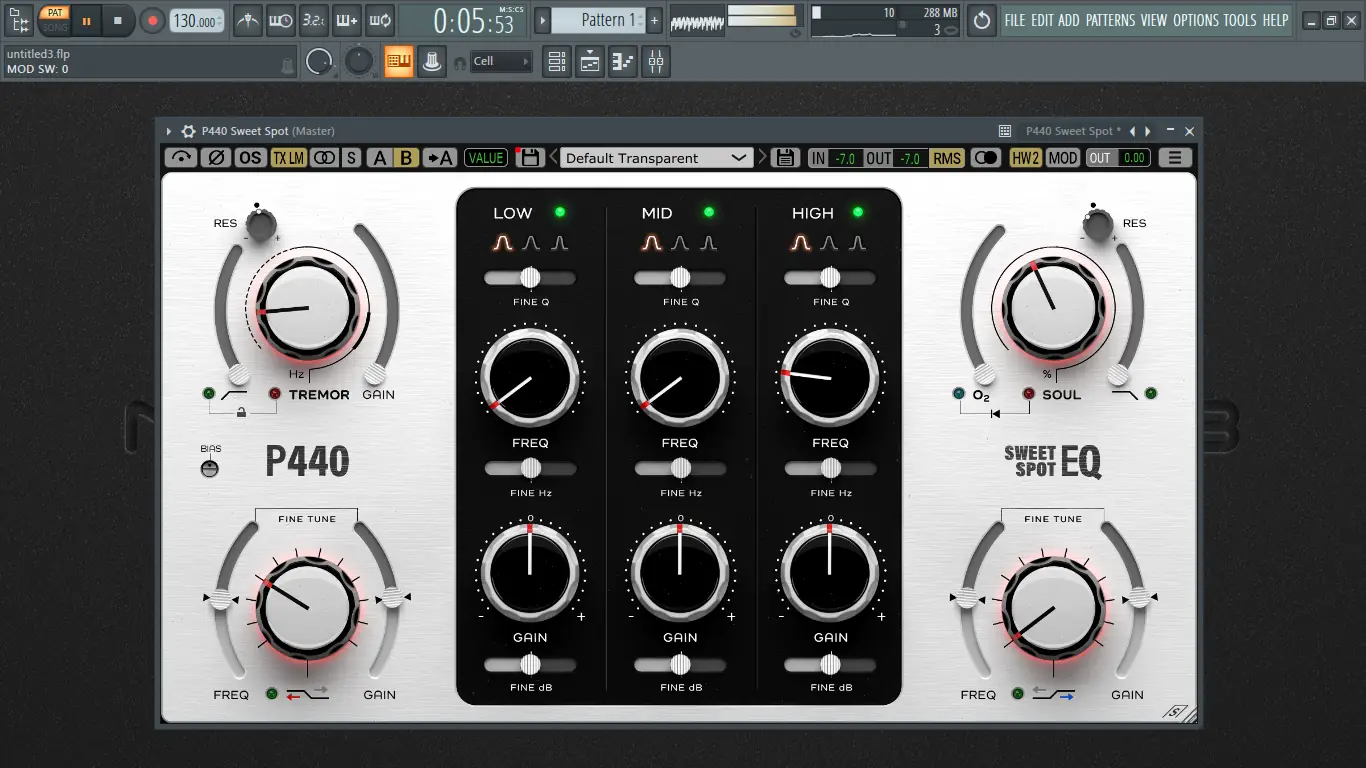1366x768 pixels.
Task: Open the hamburger menu in plugin toolbar
Action: 1175,158
